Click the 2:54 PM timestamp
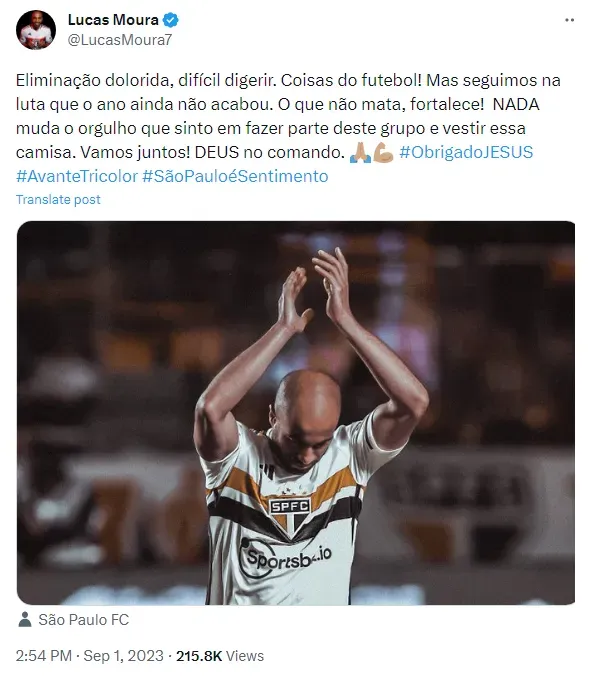 44,656
